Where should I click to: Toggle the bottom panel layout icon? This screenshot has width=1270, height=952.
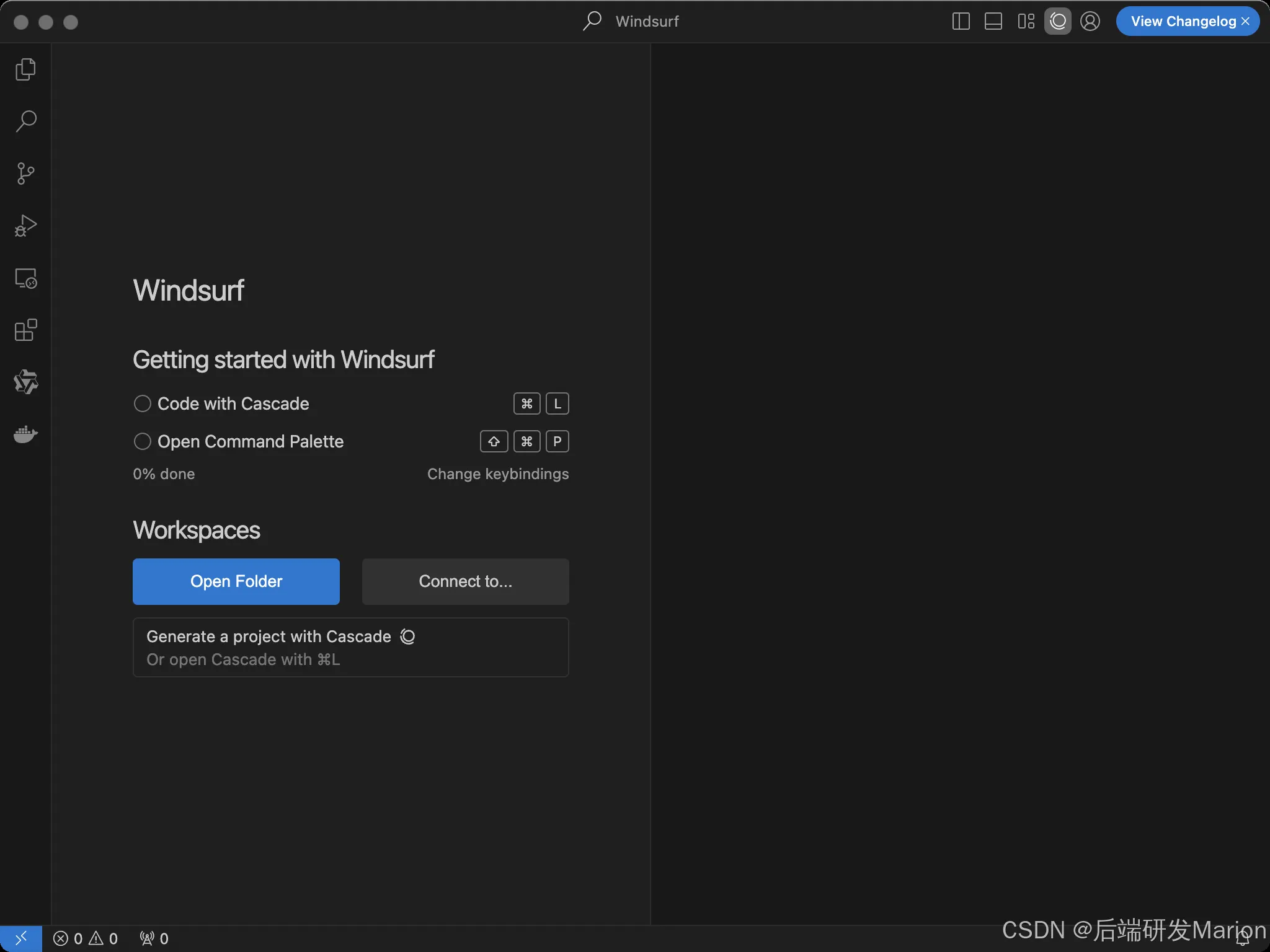[x=993, y=21]
